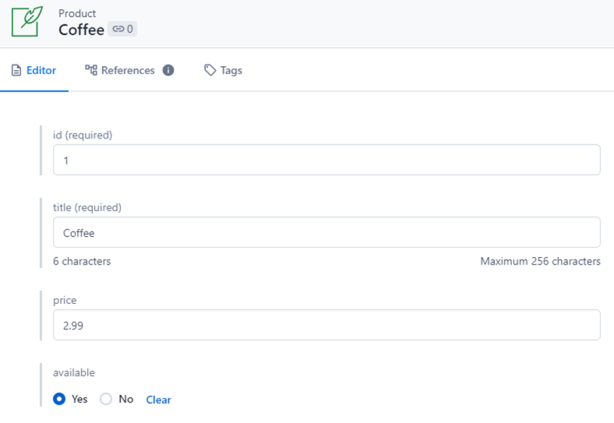Switch to the Editor tab
Image resolution: width=614 pixels, height=423 pixels.
click(34, 70)
